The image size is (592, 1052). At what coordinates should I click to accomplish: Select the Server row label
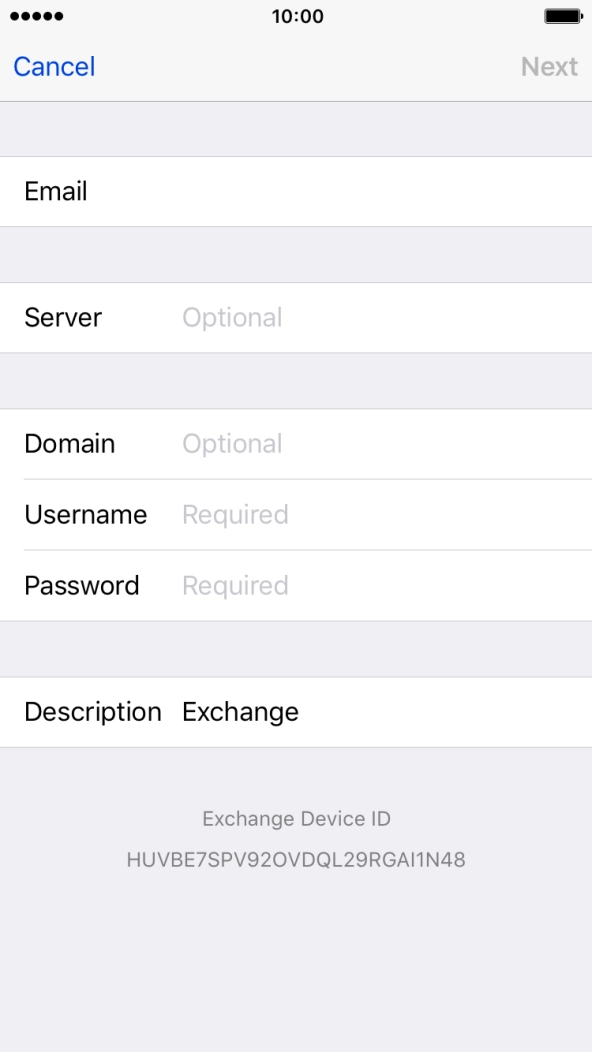62,317
